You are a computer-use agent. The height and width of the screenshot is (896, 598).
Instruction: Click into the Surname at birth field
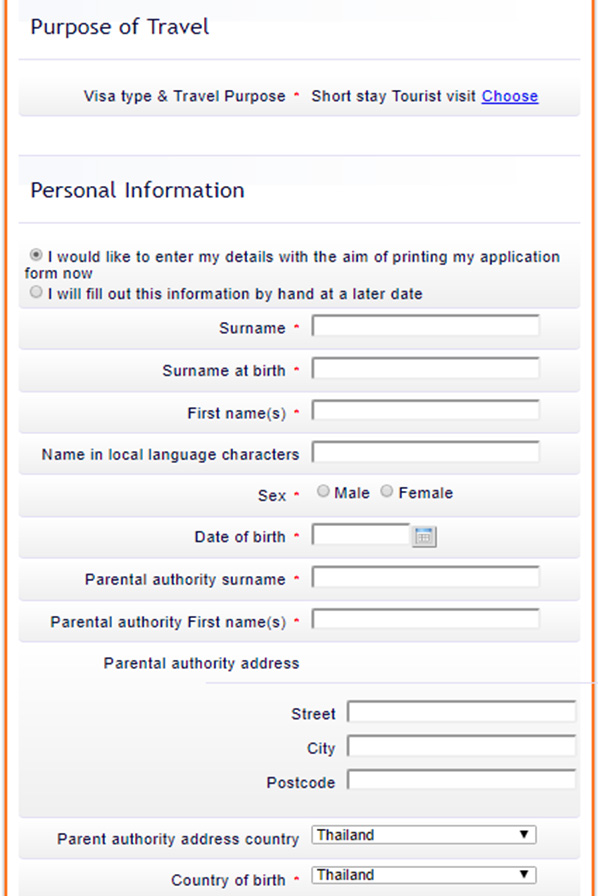coord(426,368)
